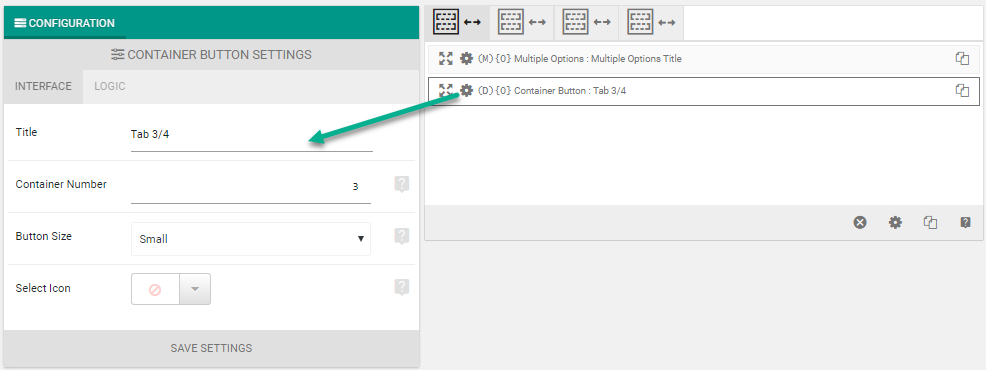Delete container using bottom X icon
Screen dimensions: 986x370
click(x=860, y=222)
